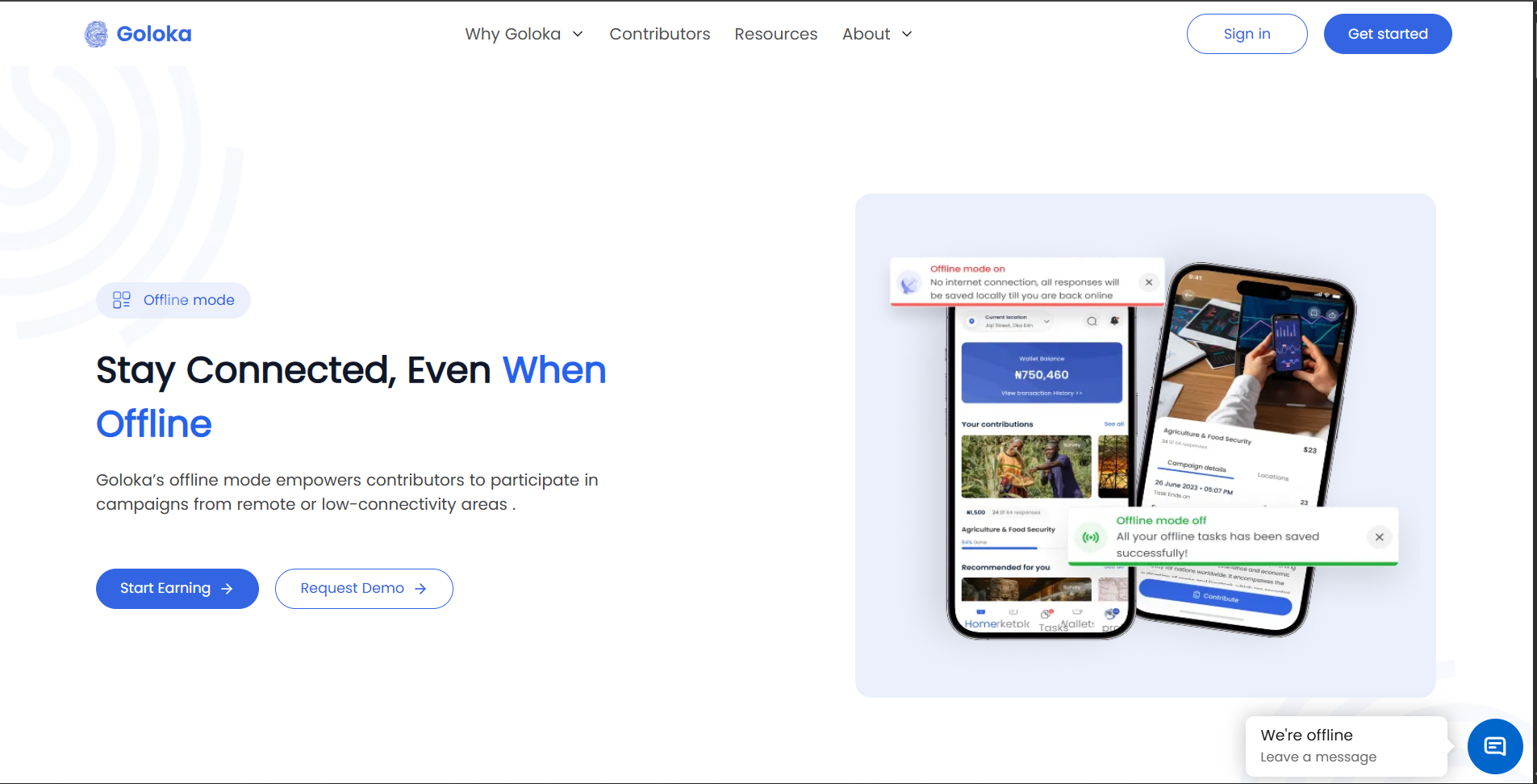This screenshot has height=784, width=1537.
Task: Click the arrow icon in Request Demo
Action: [x=420, y=589]
